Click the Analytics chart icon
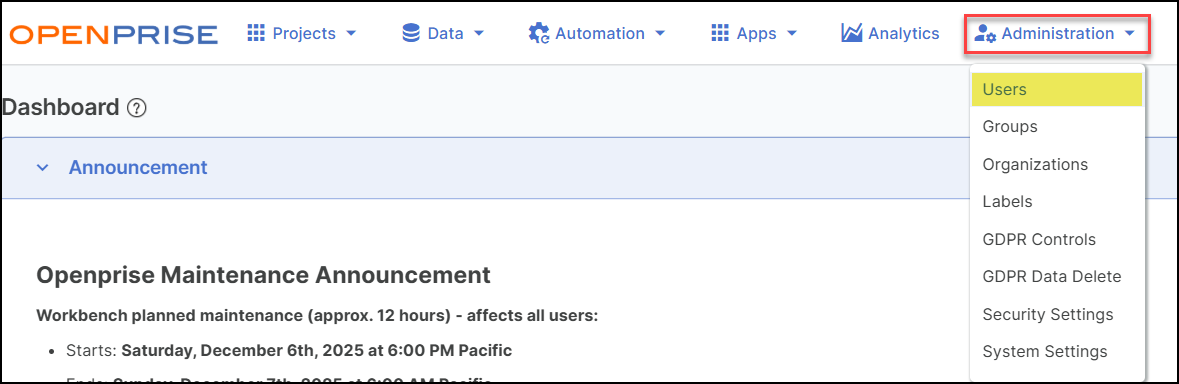Image resolution: width=1179 pixels, height=384 pixels. point(852,33)
